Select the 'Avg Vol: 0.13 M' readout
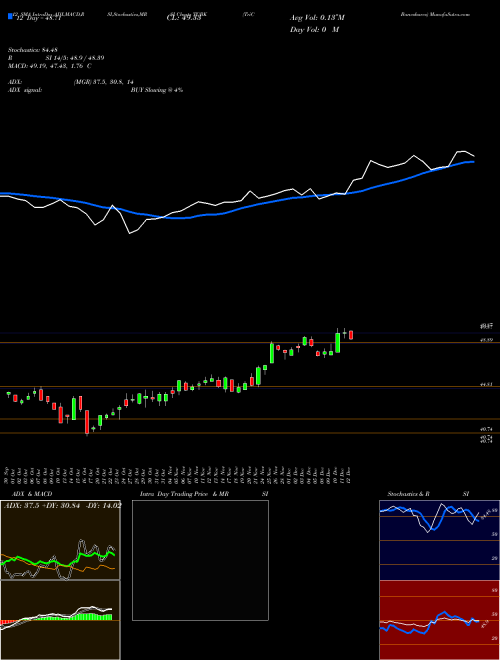500x660 pixels. pos(317,18)
